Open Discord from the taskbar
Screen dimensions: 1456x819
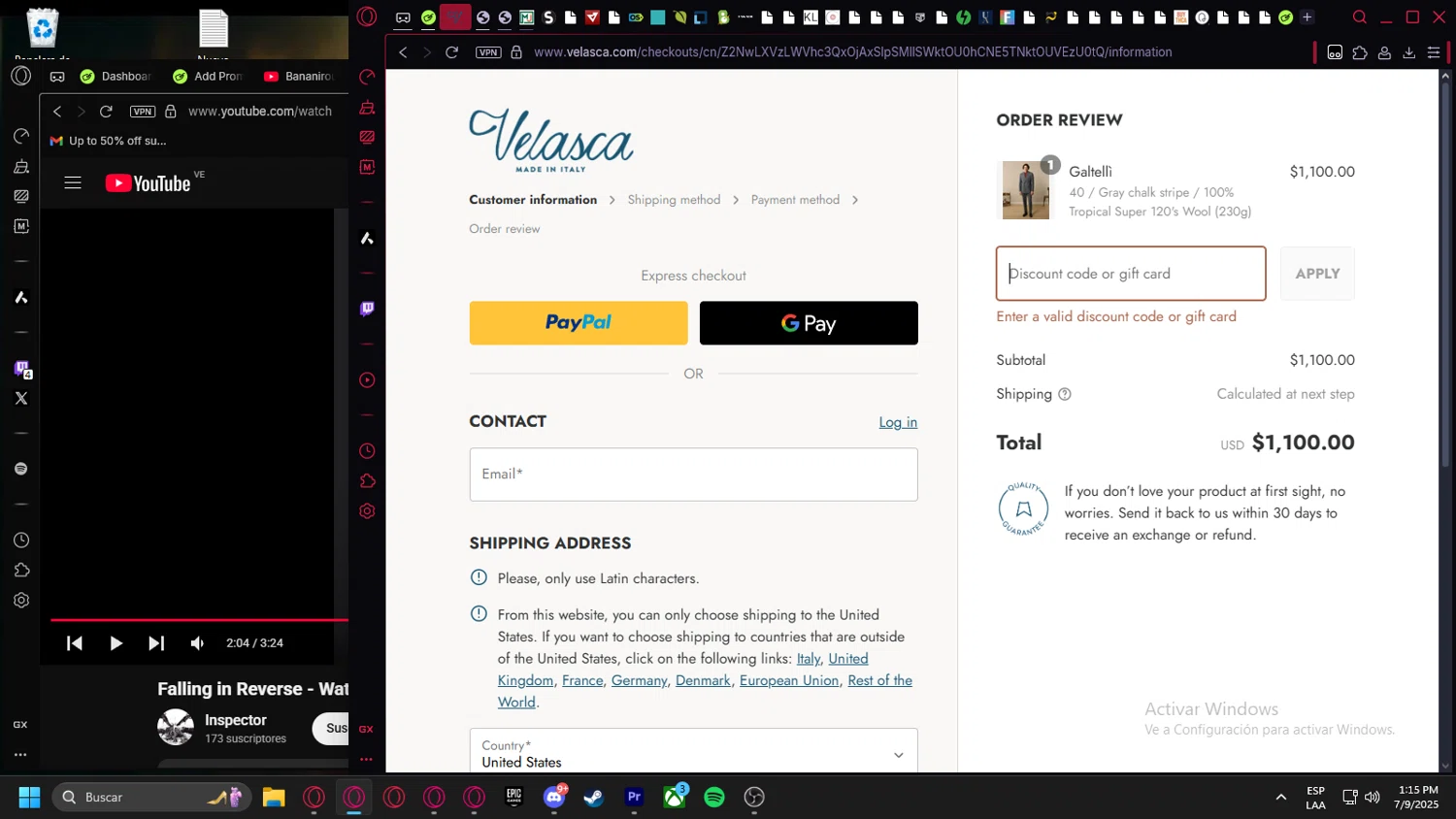tap(554, 798)
